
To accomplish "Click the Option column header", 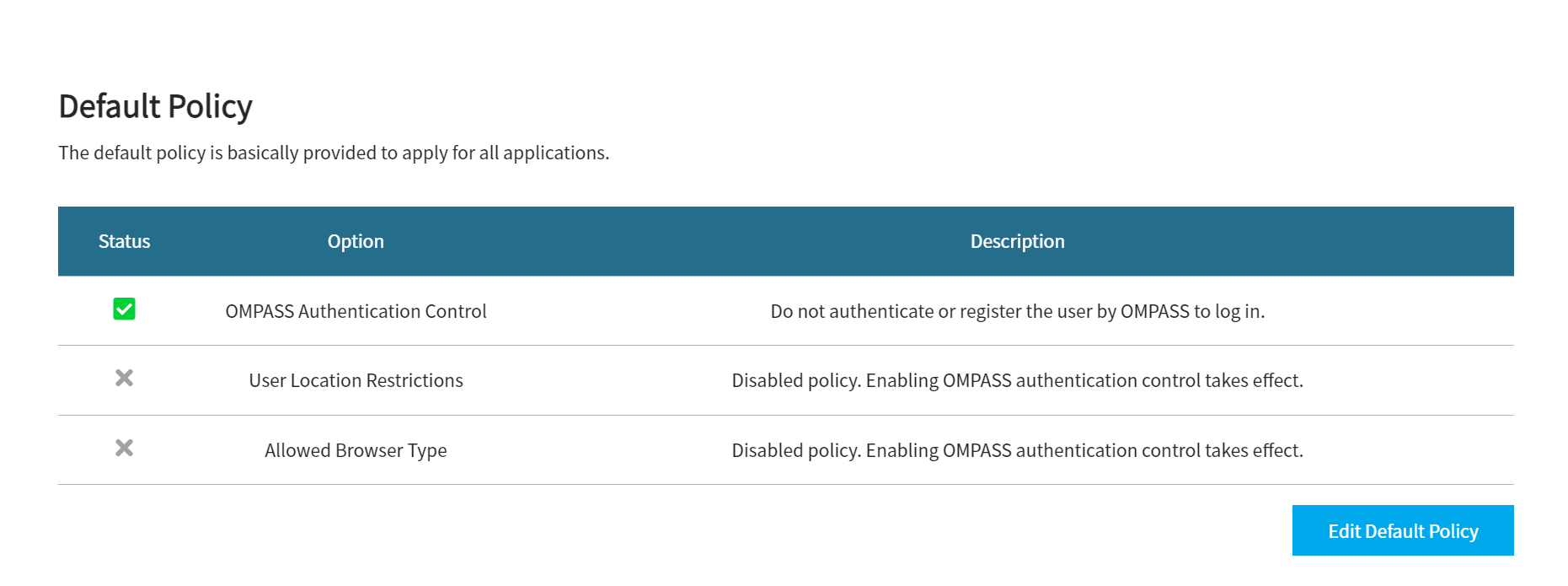I will pos(356,241).
